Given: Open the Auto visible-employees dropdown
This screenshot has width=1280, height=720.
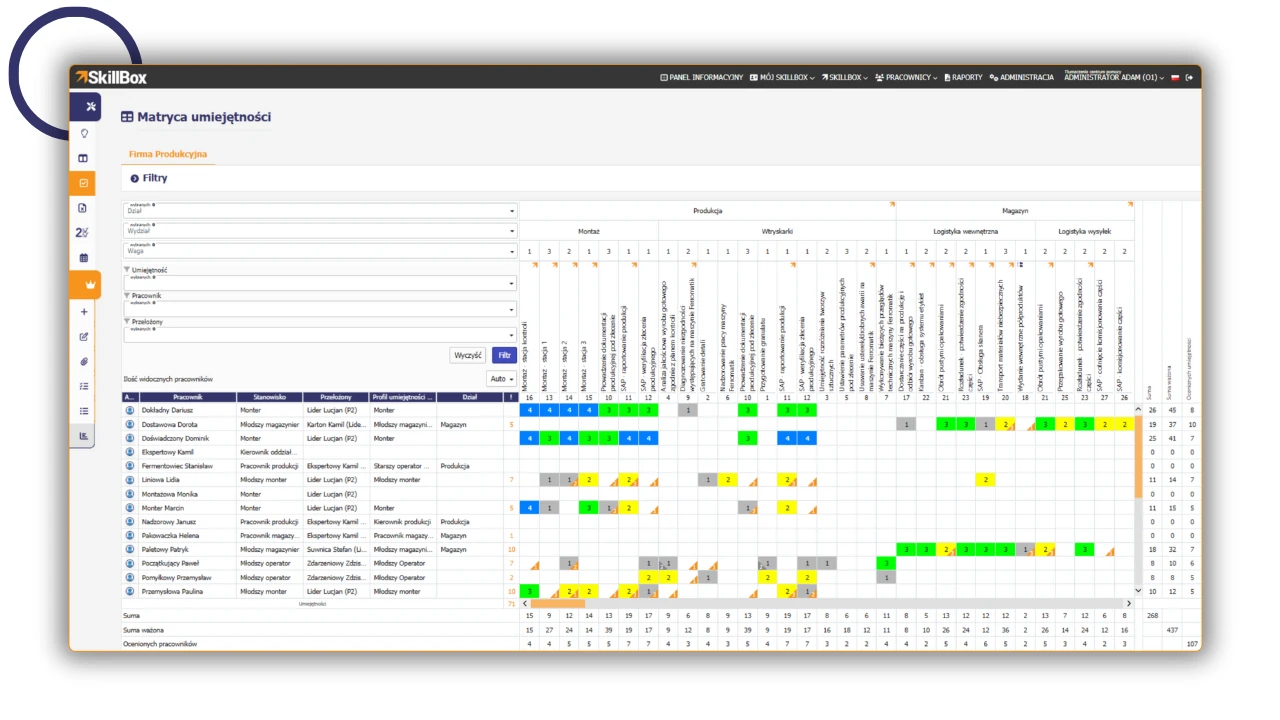Looking at the screenshot, I should click(502, 379).
